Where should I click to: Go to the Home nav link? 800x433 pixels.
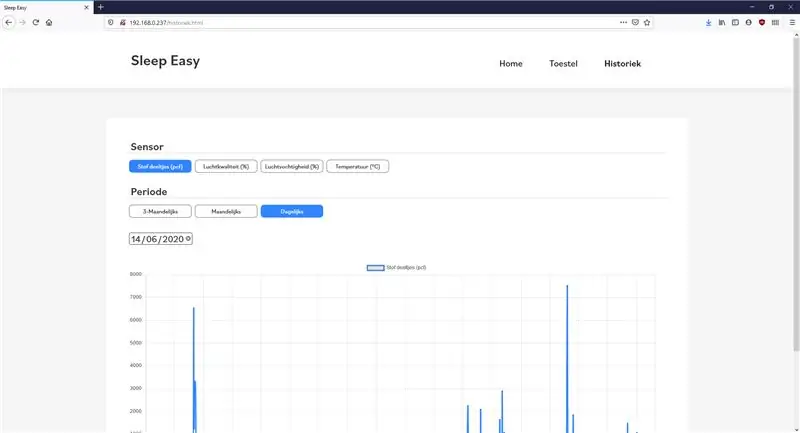tap(511, 64)
